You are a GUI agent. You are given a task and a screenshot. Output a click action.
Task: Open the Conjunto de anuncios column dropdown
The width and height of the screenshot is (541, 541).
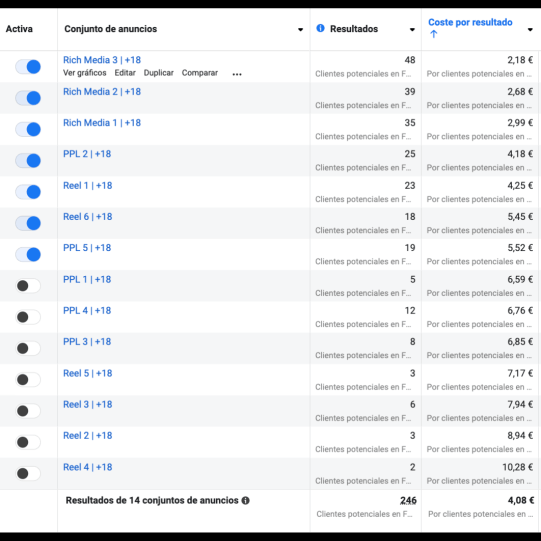(301, 30)
